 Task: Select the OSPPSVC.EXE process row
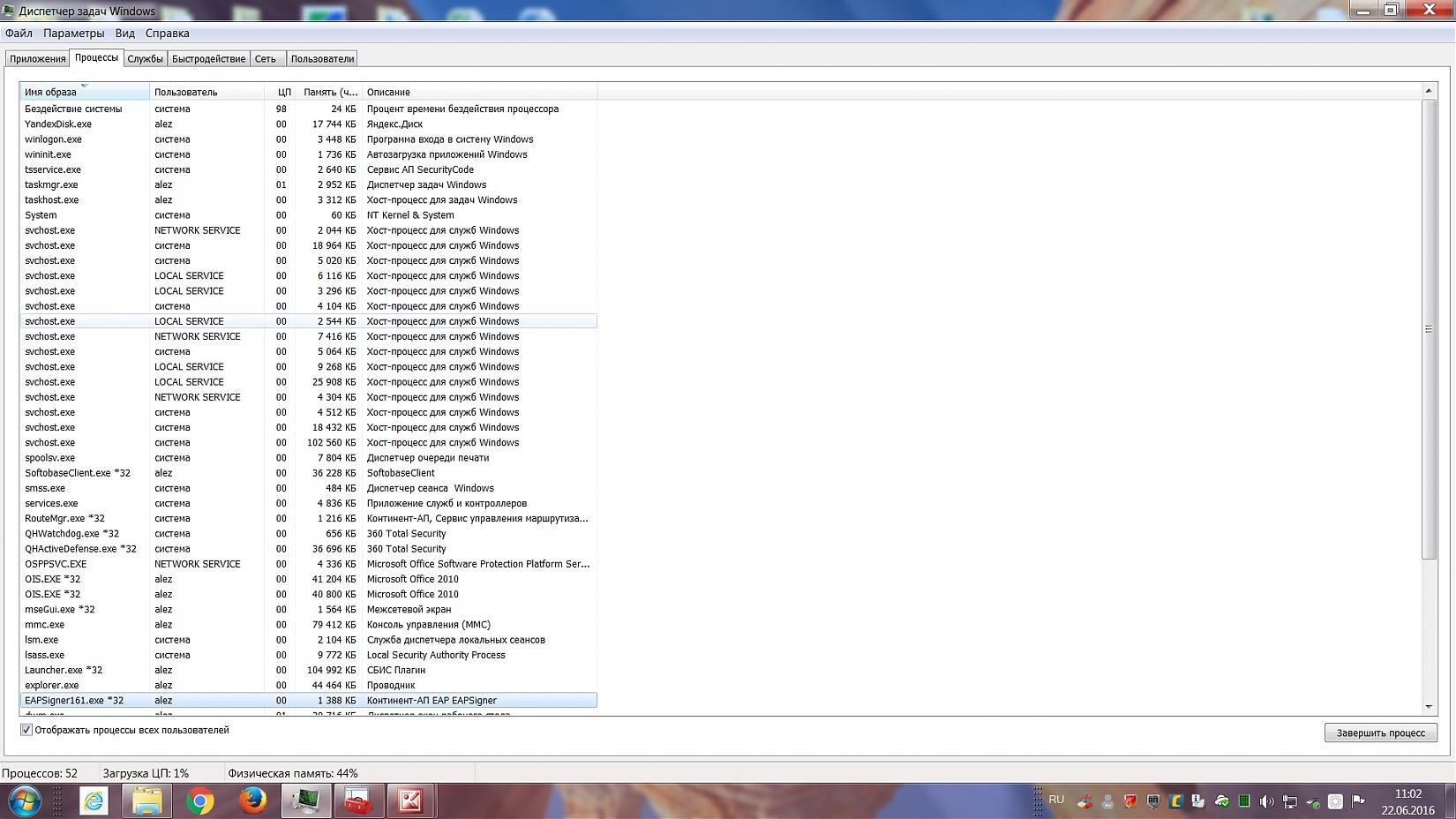coord(309,564)
